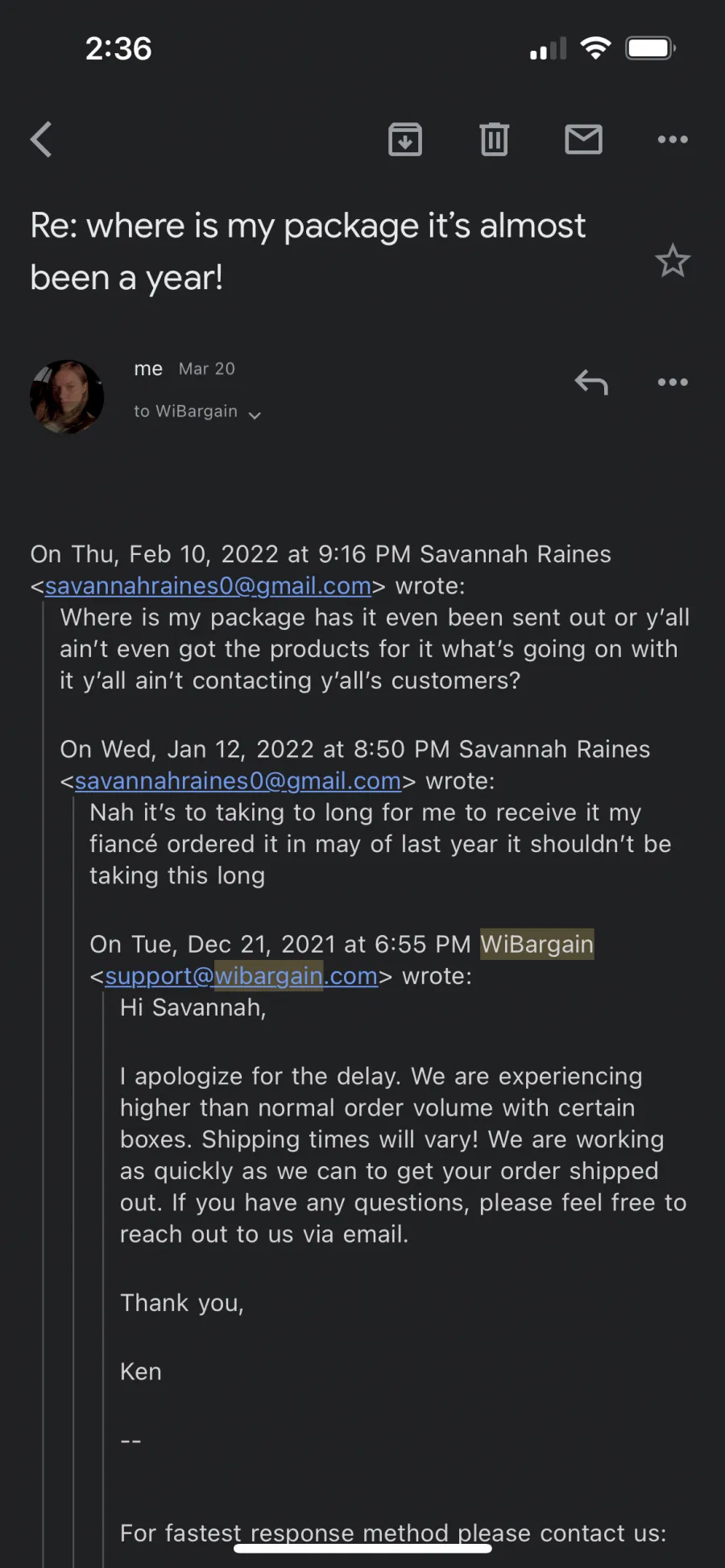Archive this email with the archive icon

pyautogui.click(x=405, y=139)
